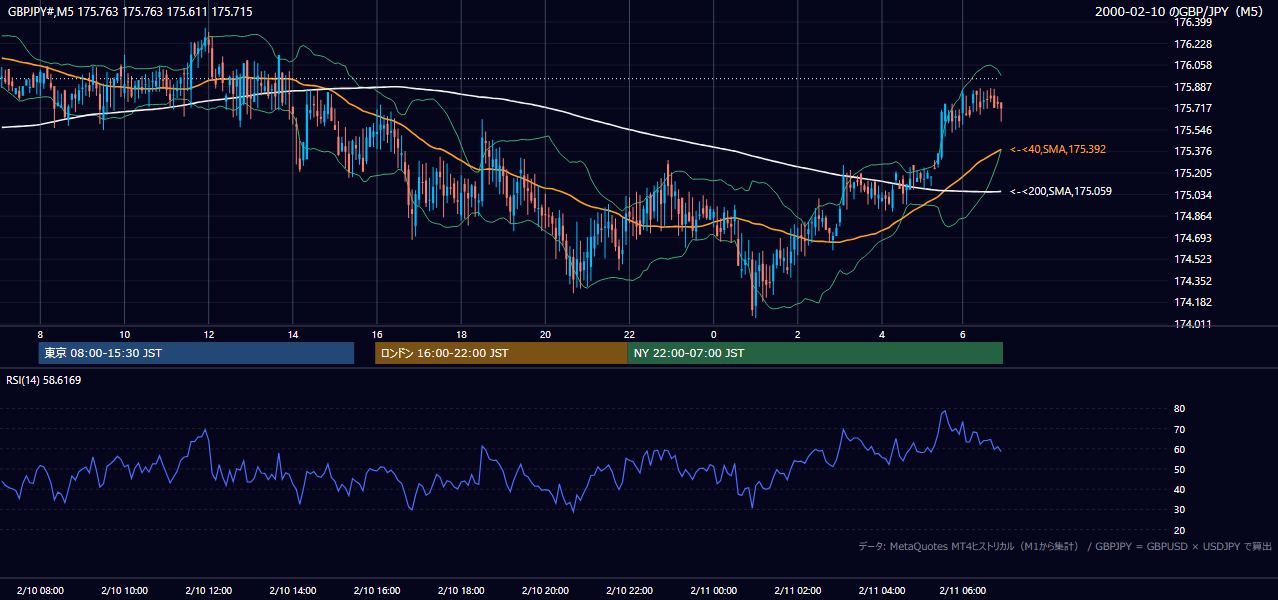
Task: Click the 2/11 02:00 time axis label
Action: tap(797, 590)
